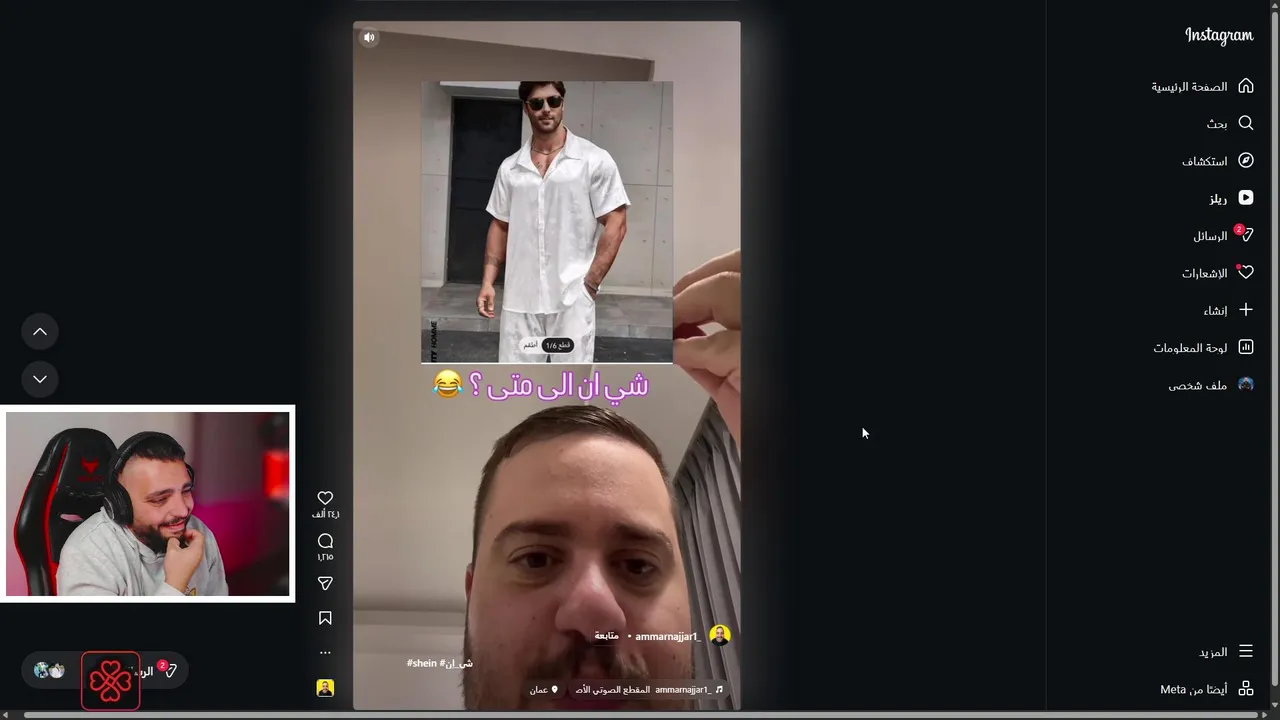This screenshot has width=1280, height=720.
Task: Expand the المزيد menu
Action: coord(1226,651)
